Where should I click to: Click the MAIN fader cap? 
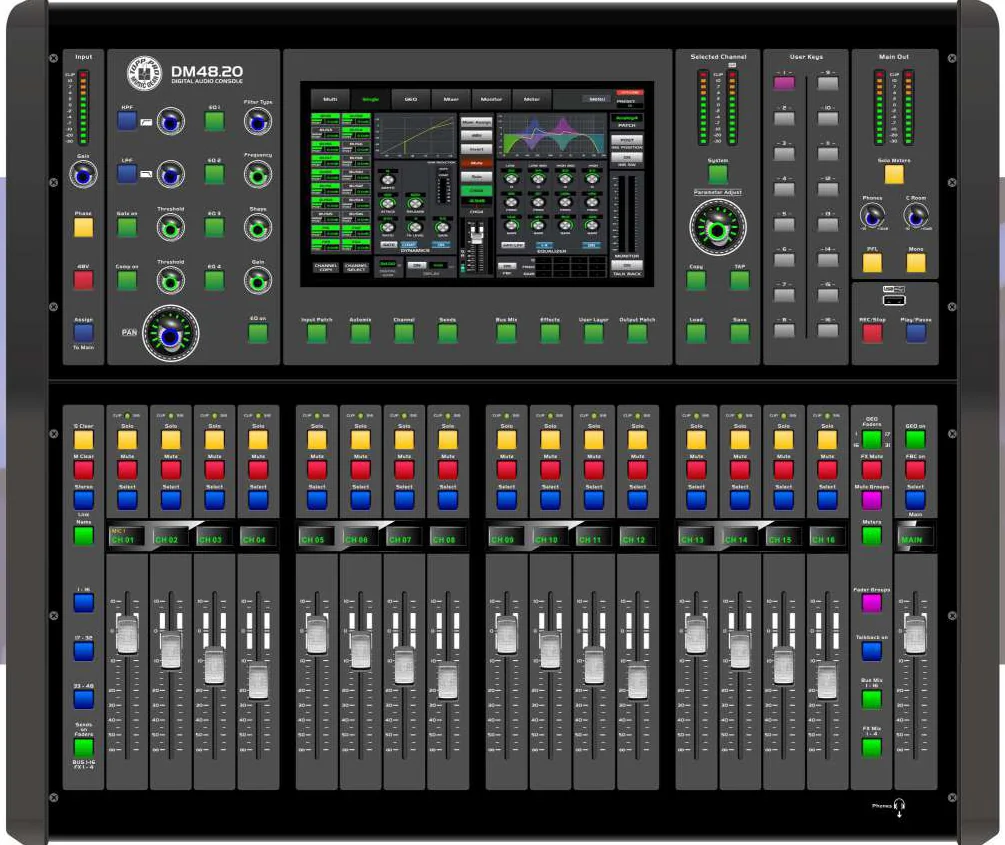pos(915,635)
